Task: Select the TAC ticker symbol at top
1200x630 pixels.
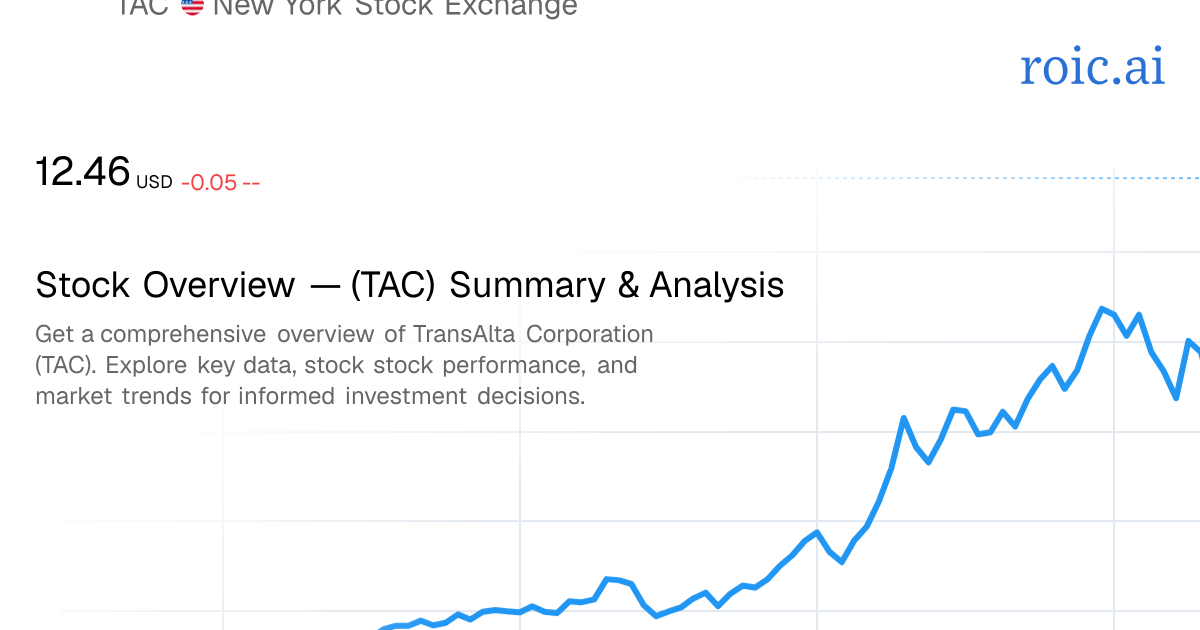Action: (143, 7)
